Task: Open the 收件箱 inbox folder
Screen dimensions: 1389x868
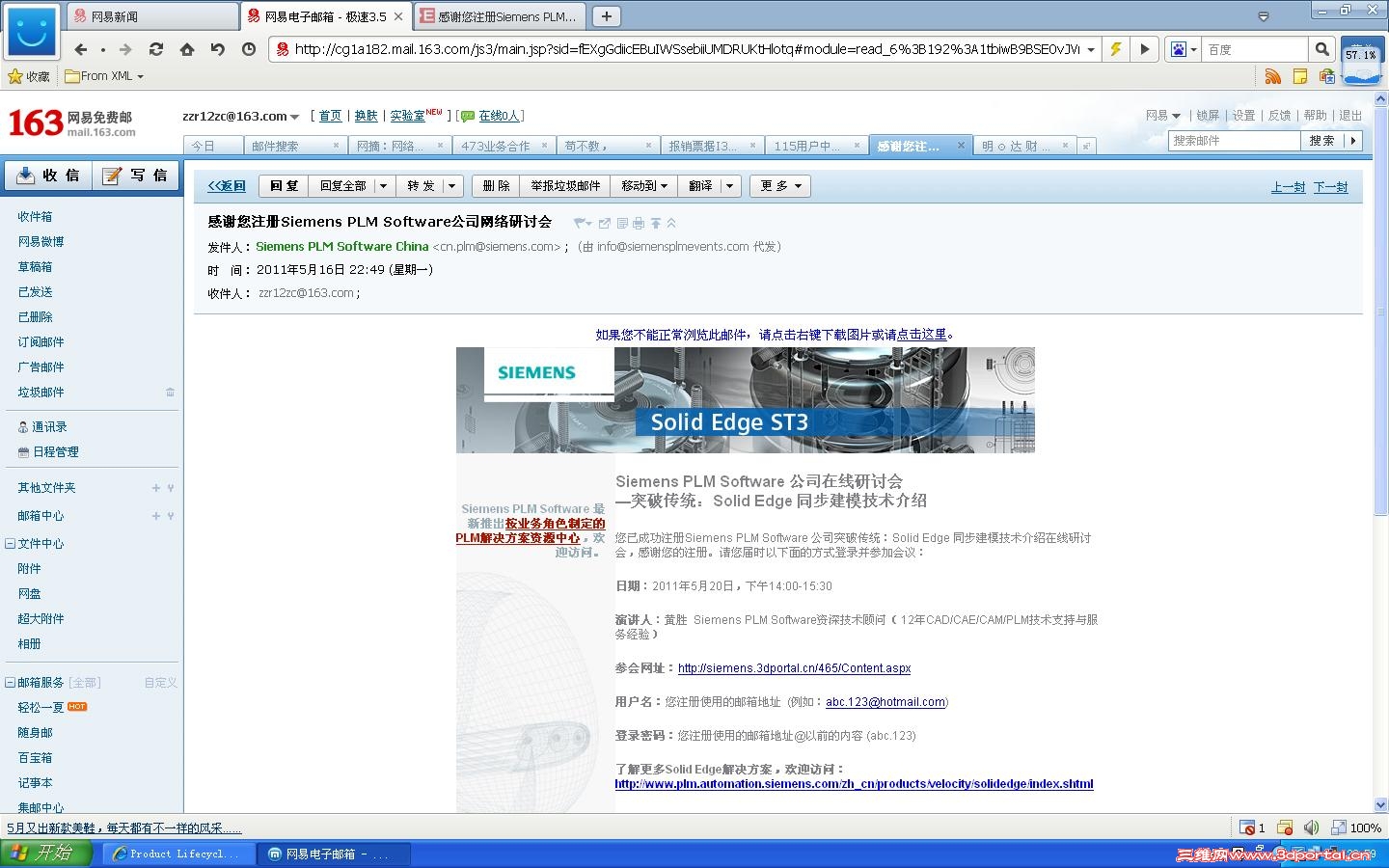Action: click(35, 217)
